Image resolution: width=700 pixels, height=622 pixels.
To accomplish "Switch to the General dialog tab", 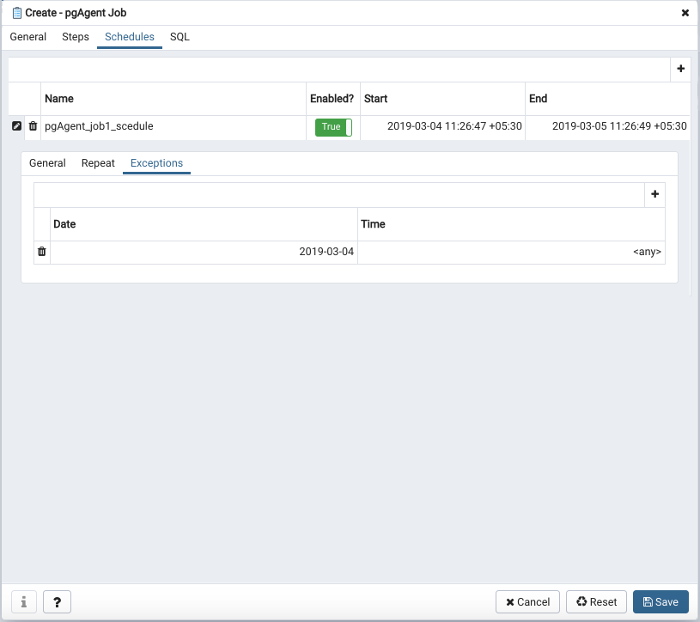I will click(x=28, y=37).
